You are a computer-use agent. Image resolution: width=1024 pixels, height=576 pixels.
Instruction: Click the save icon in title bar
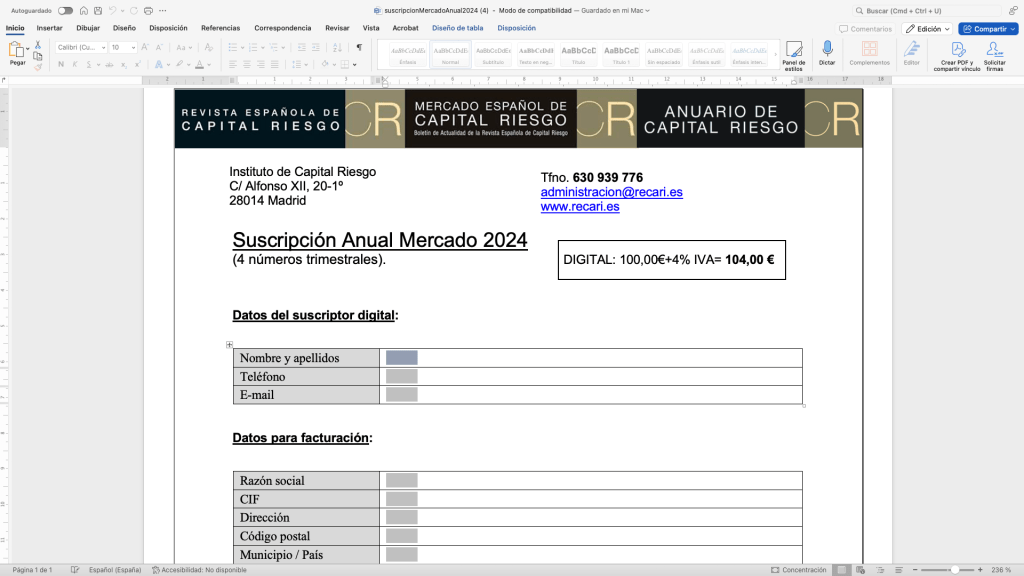(99, 10)
